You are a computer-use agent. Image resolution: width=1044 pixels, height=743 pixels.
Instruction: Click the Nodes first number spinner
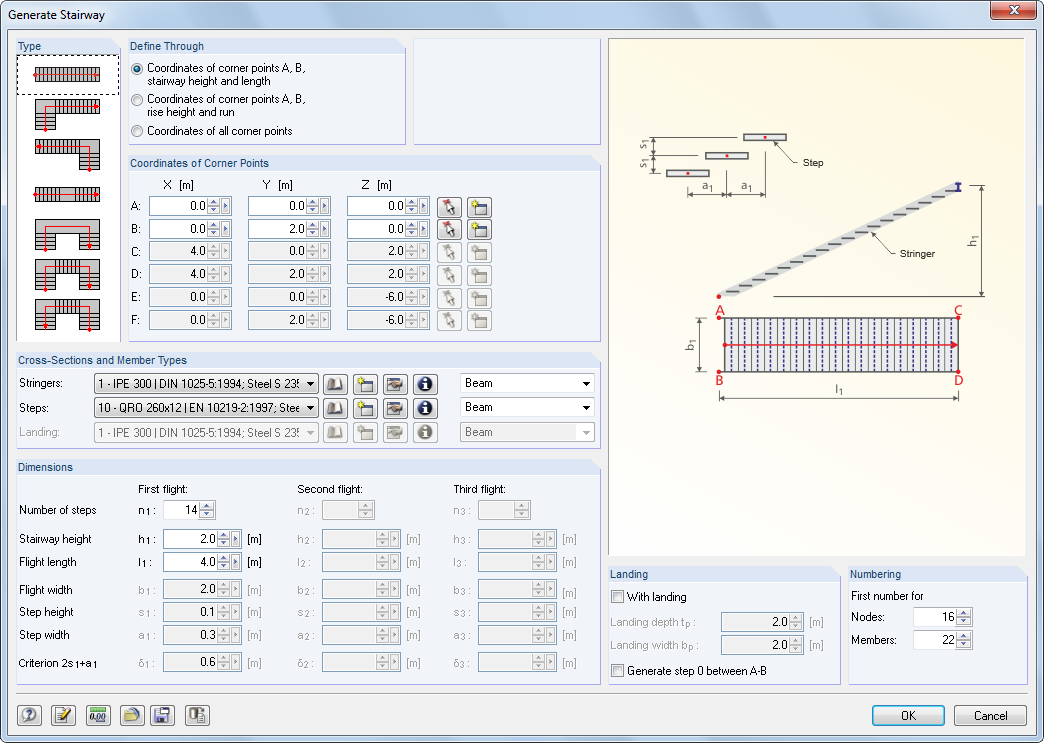pos(963,617)
